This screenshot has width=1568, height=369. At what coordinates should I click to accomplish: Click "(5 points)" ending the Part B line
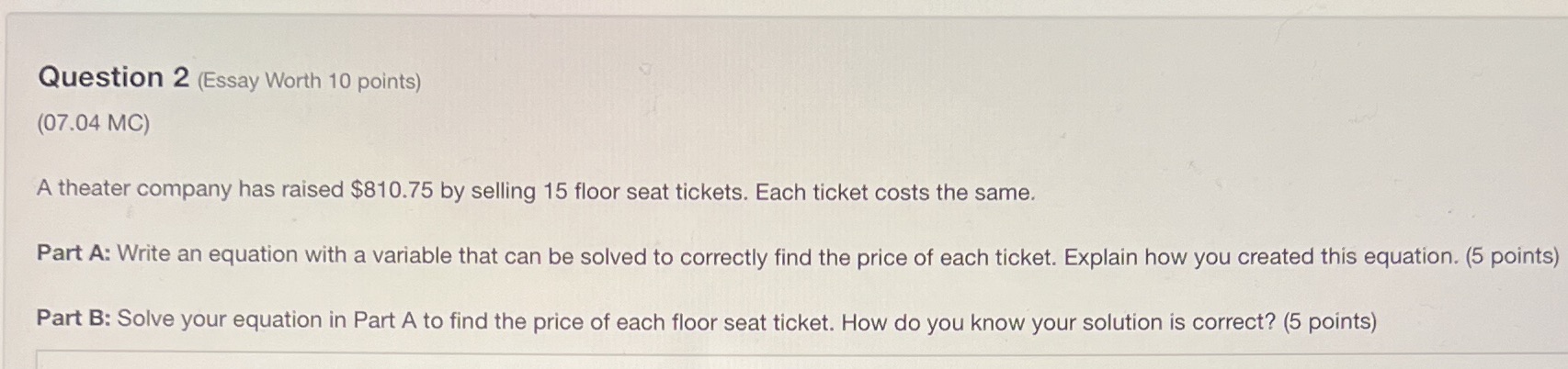point(1330,322)
